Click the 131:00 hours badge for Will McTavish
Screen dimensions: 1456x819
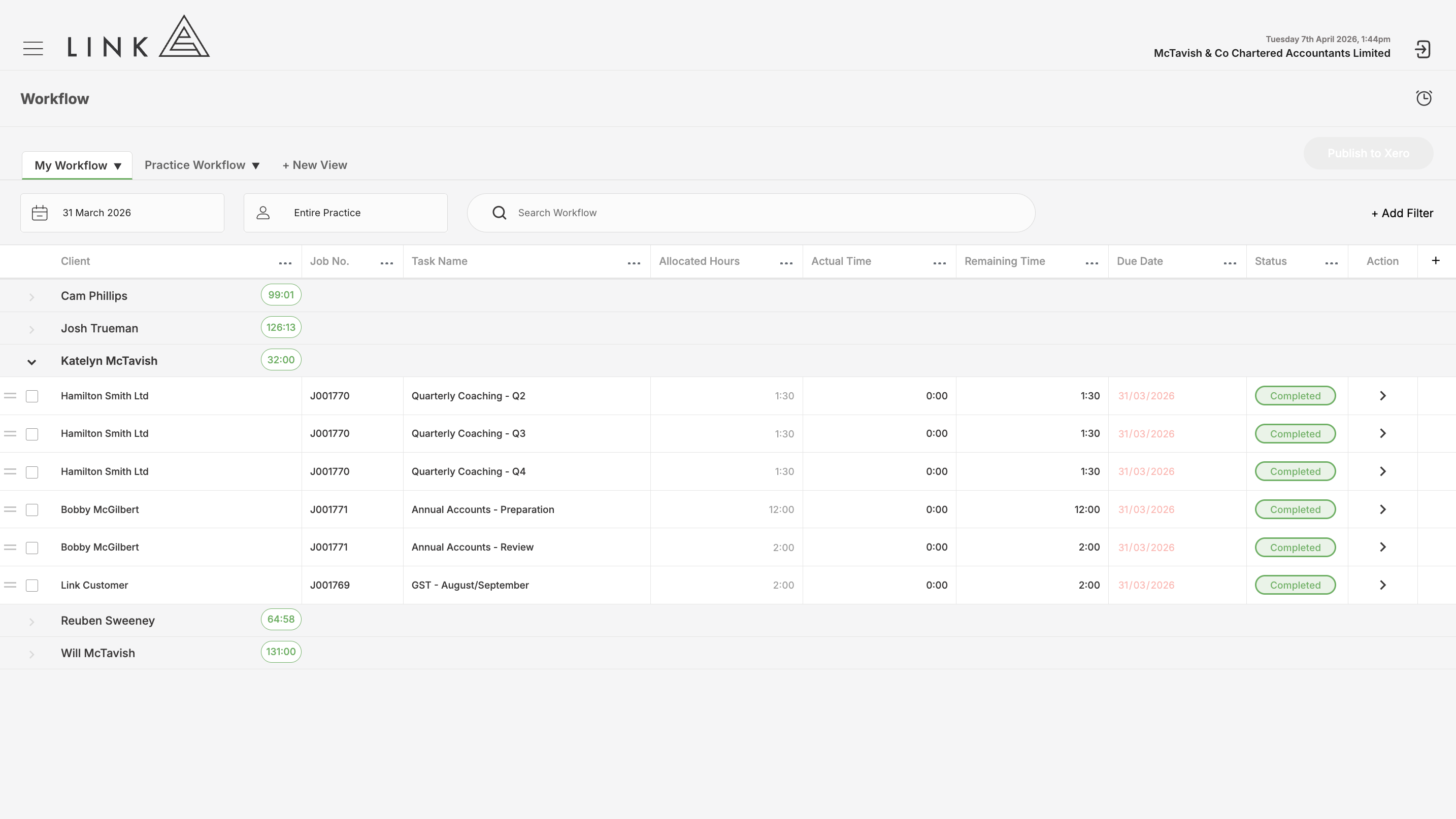pos(281,652)
